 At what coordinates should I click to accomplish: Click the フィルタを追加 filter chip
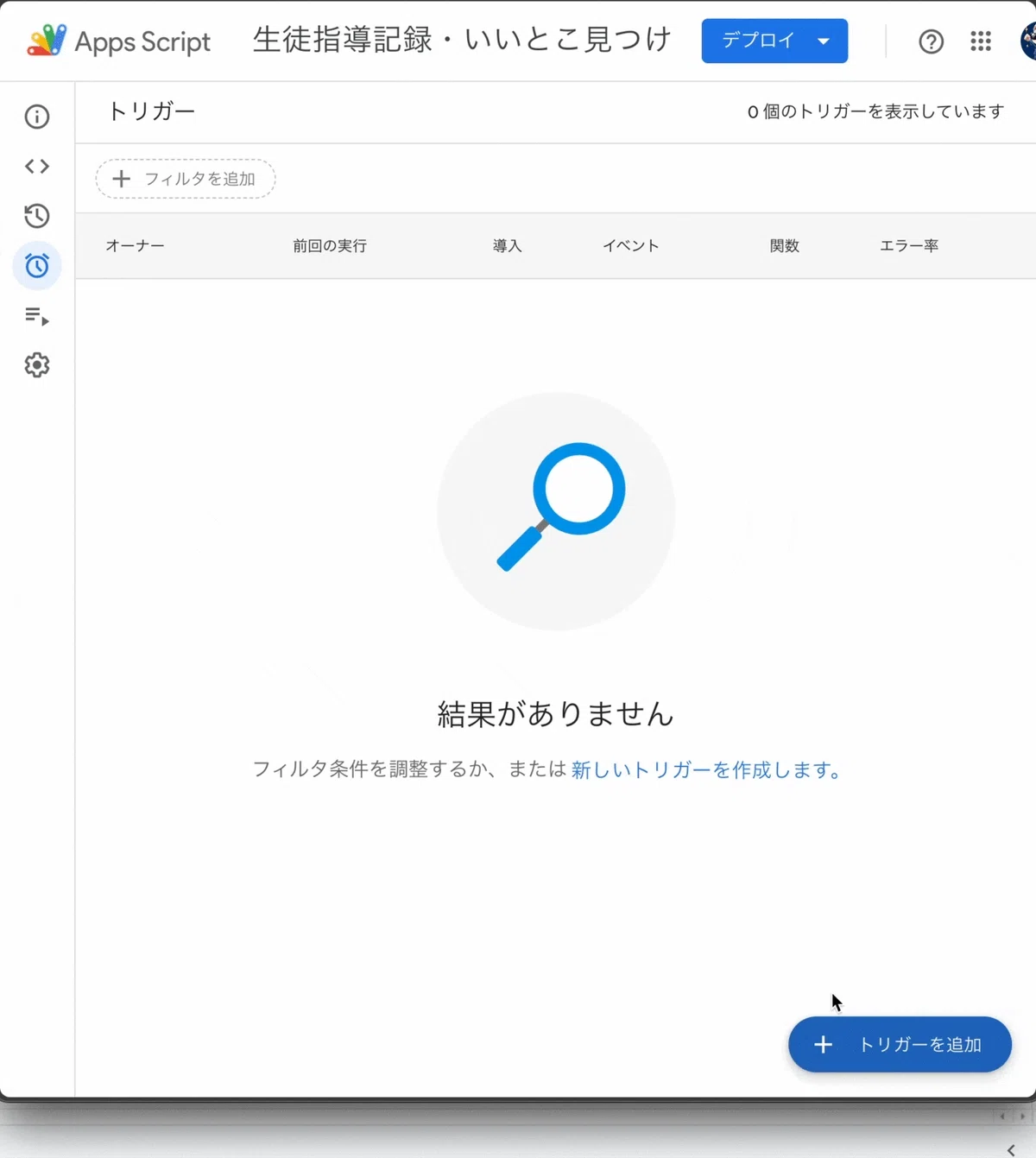point(186,179)
